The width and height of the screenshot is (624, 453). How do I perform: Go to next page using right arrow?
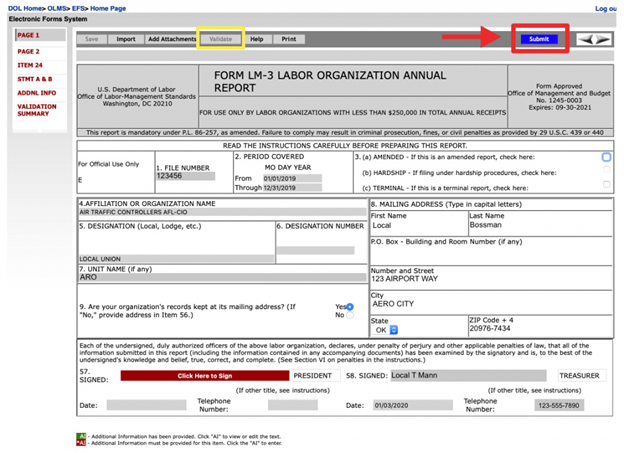601,39
